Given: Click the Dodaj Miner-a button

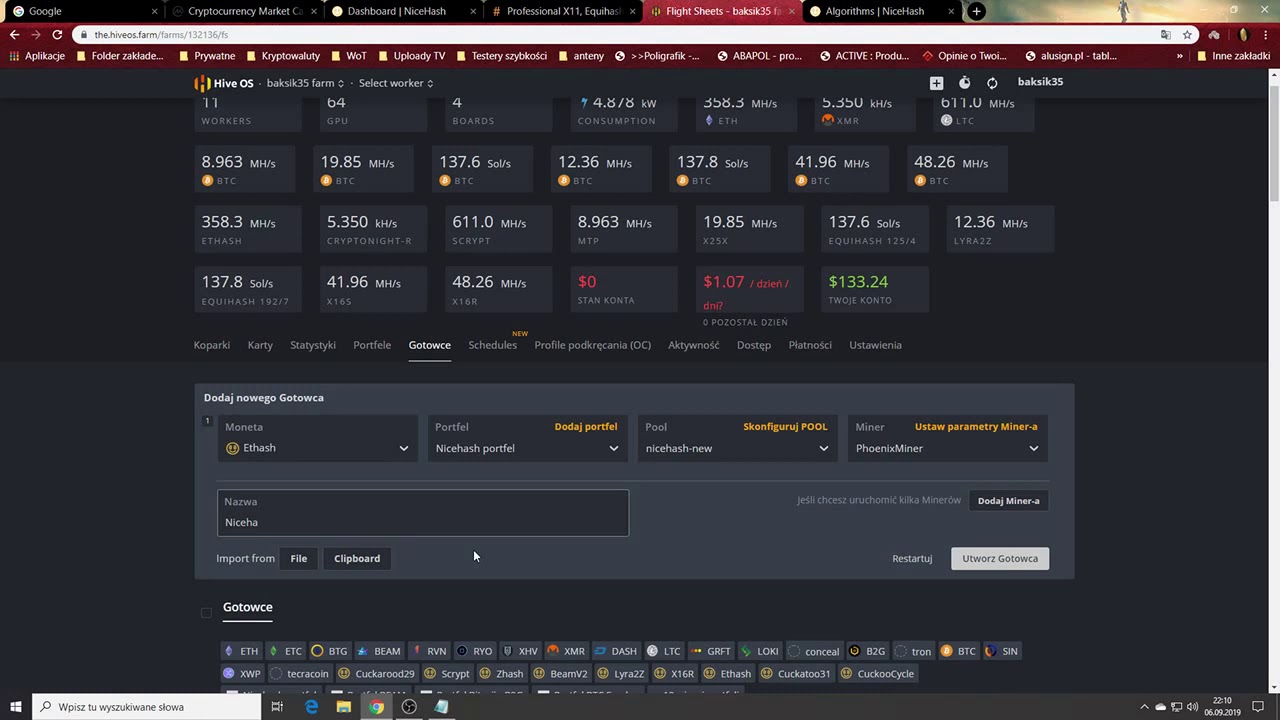Looking at the screenshot, I should (x=1008, y=501).
